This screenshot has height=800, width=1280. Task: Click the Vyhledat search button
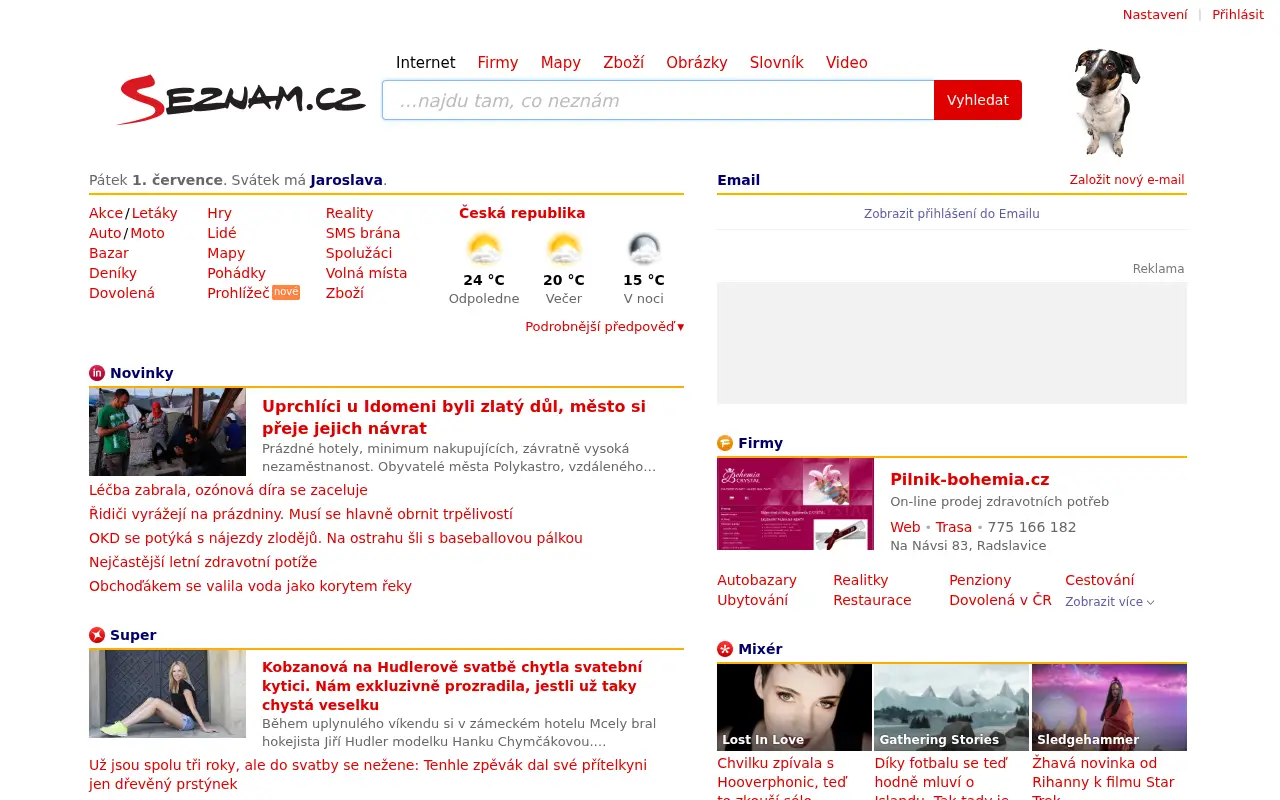[978, 100]
